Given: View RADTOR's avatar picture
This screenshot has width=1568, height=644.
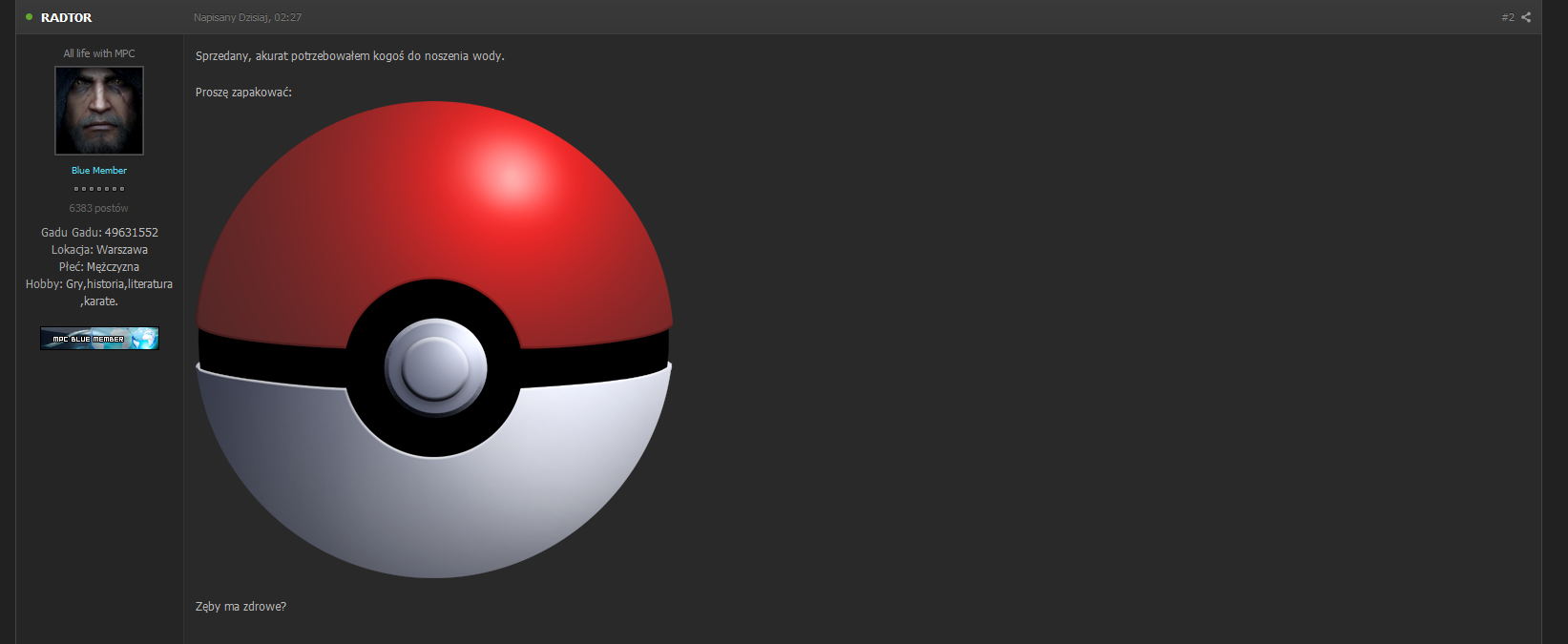Looking at the screenshot, I should [x=99, y=111].
